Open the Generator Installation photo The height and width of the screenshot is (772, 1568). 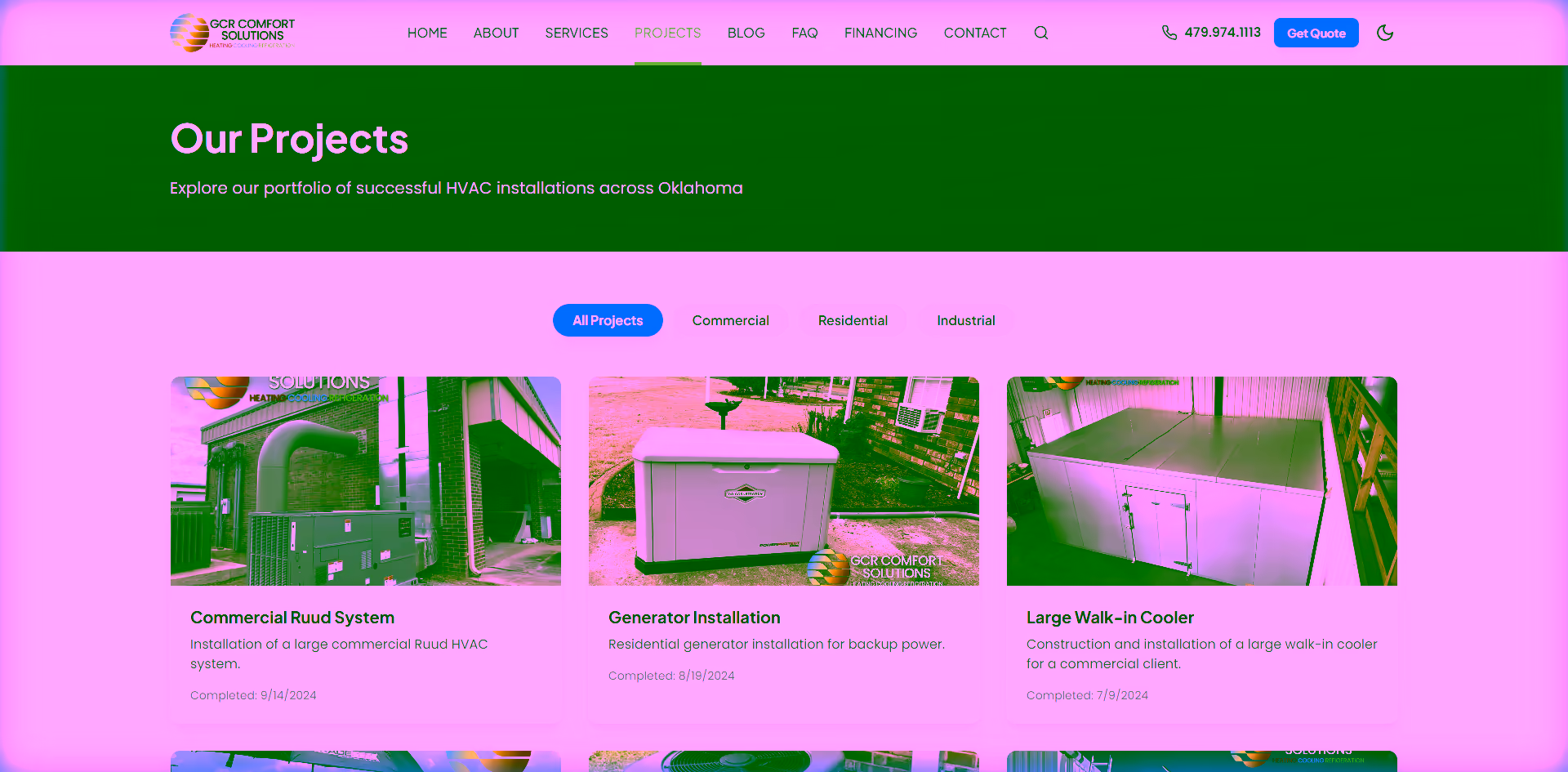coord(784,481)
